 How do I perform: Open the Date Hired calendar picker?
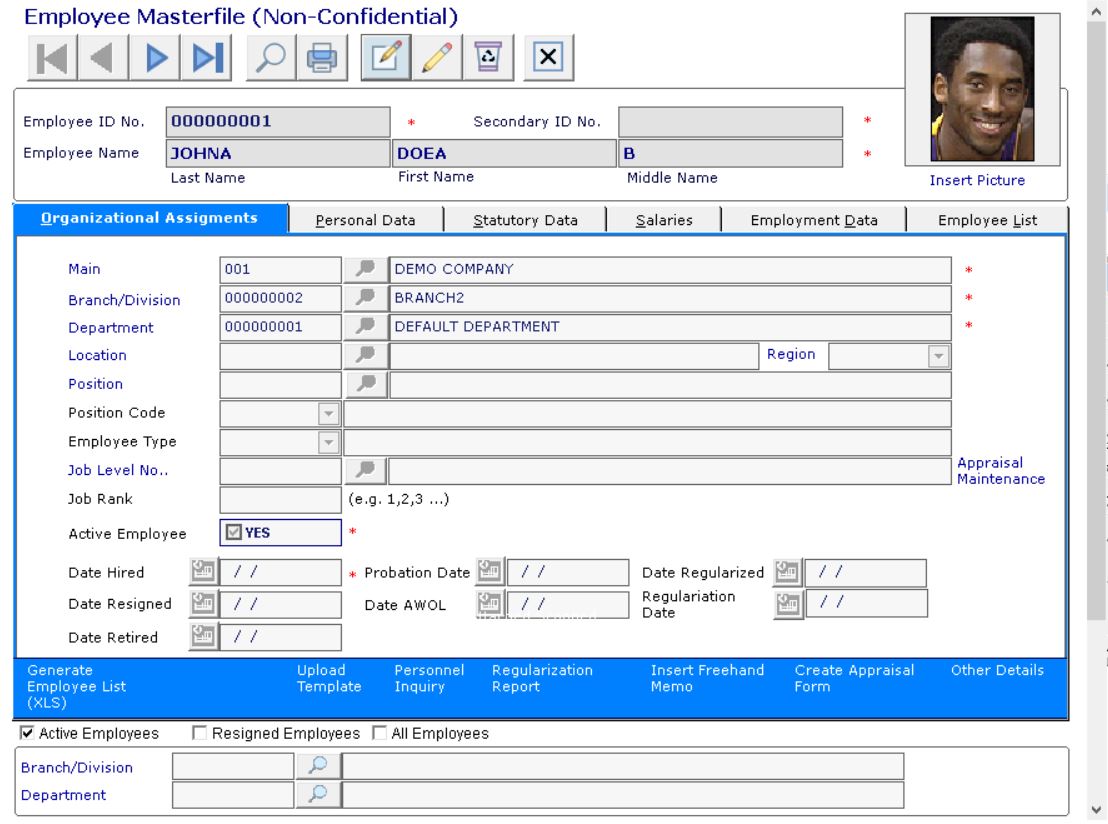(203, 573)
